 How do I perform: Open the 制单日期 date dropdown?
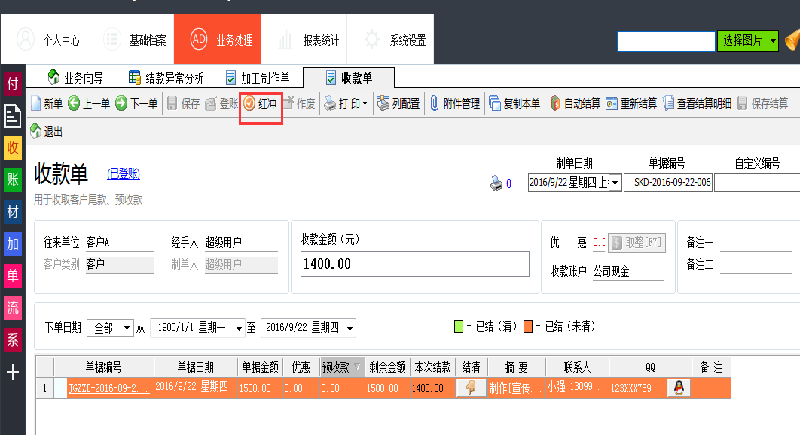coord(613,182)
